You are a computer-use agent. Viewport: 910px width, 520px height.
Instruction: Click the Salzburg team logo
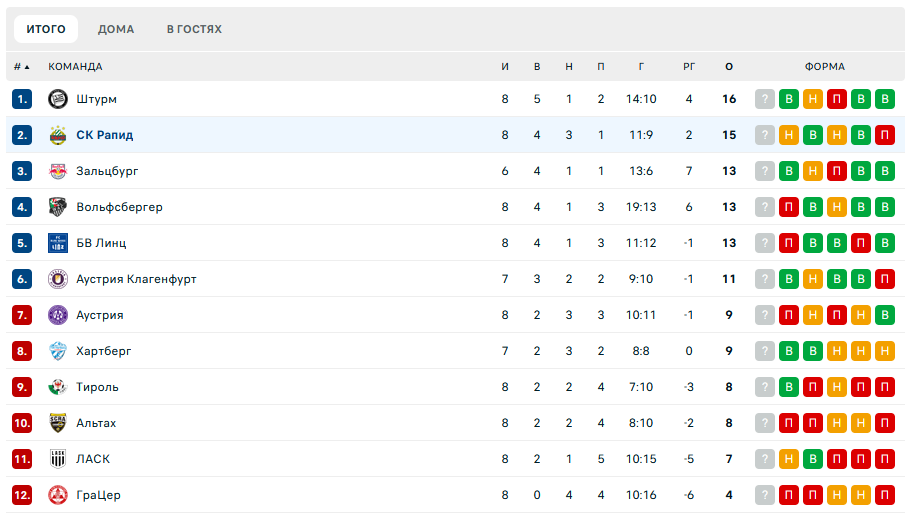click(x=57, y=171)
